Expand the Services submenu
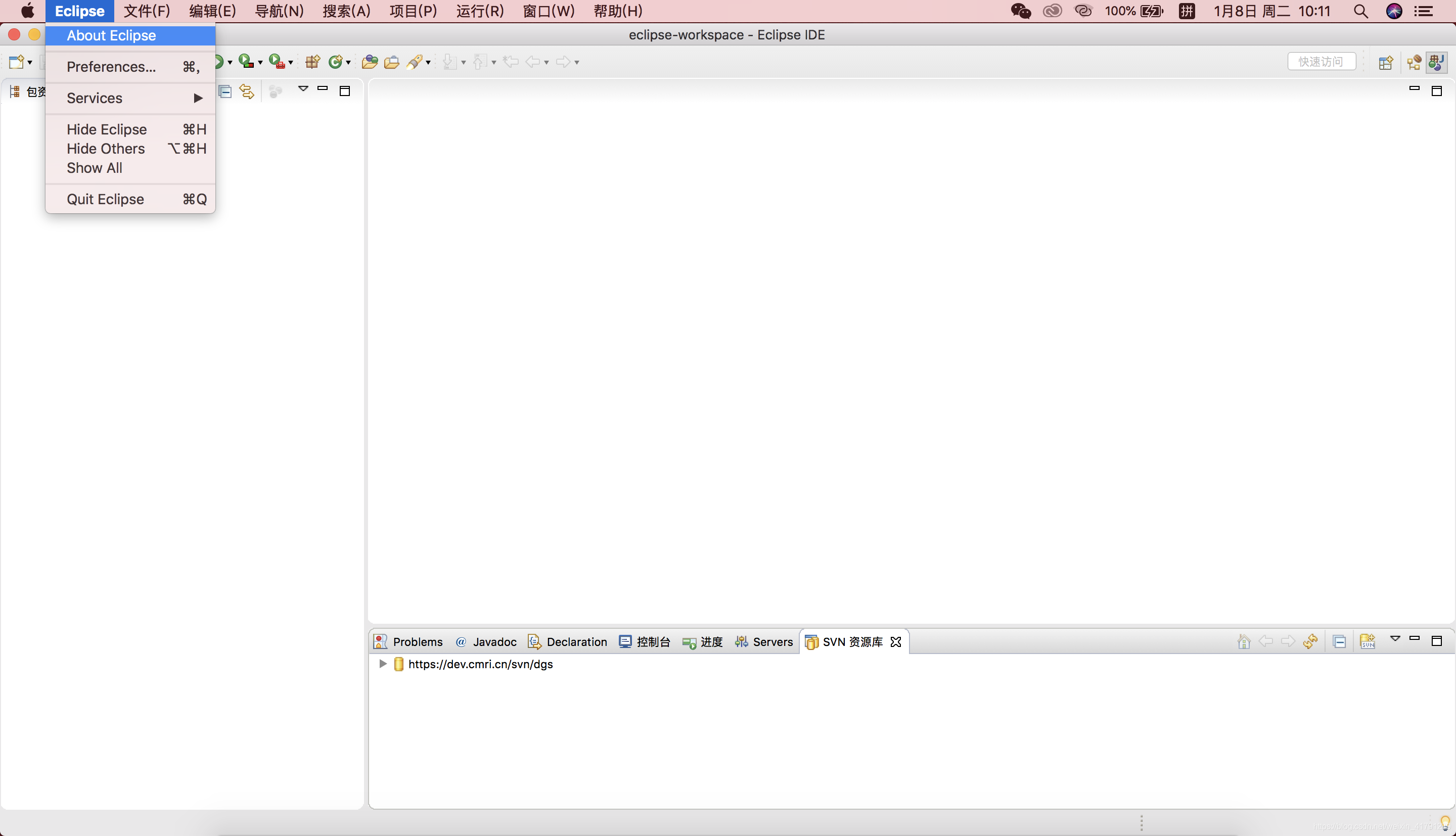 [x=130, y=98]
